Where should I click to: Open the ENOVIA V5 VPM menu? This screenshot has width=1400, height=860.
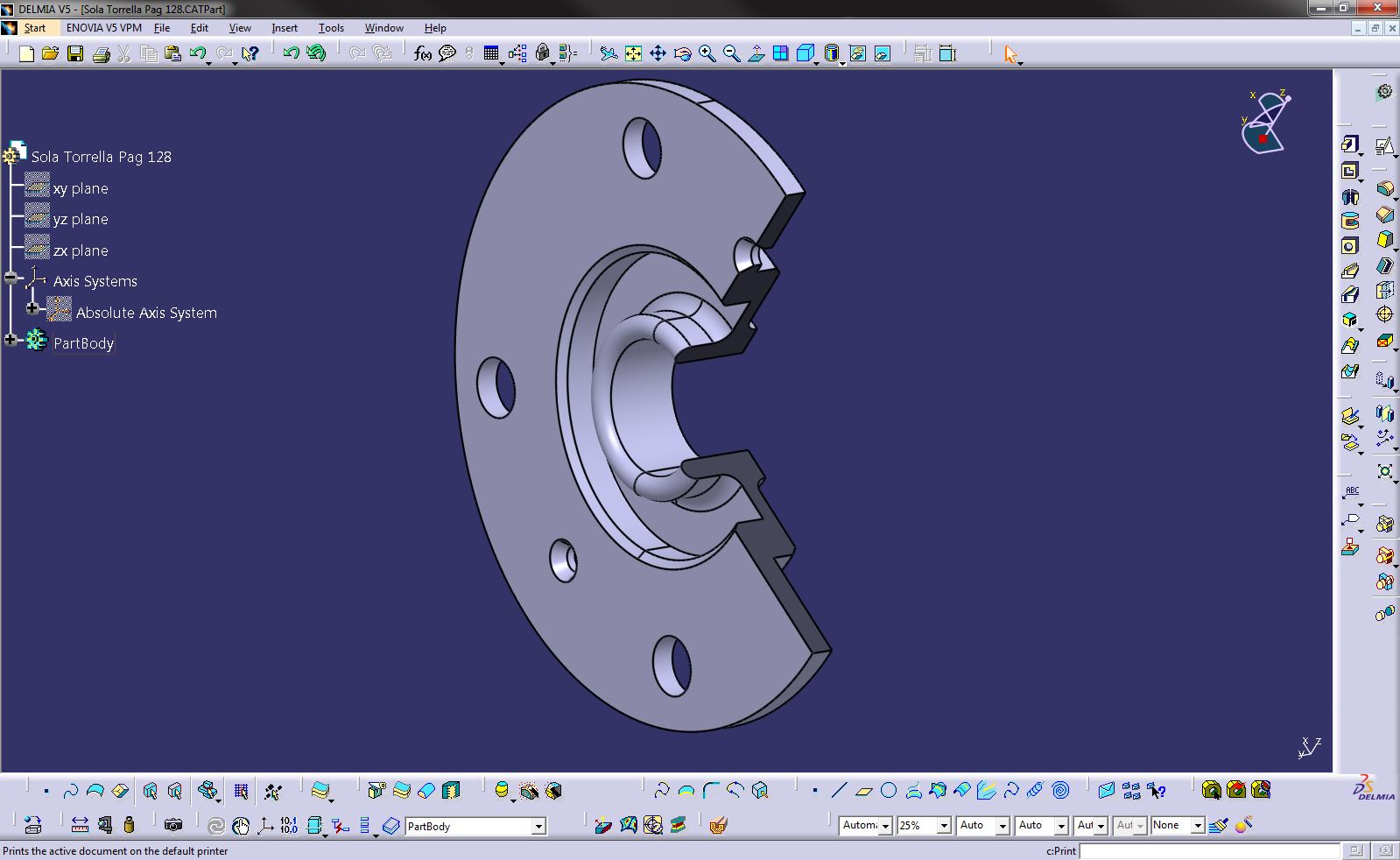(x=103, y=28)
